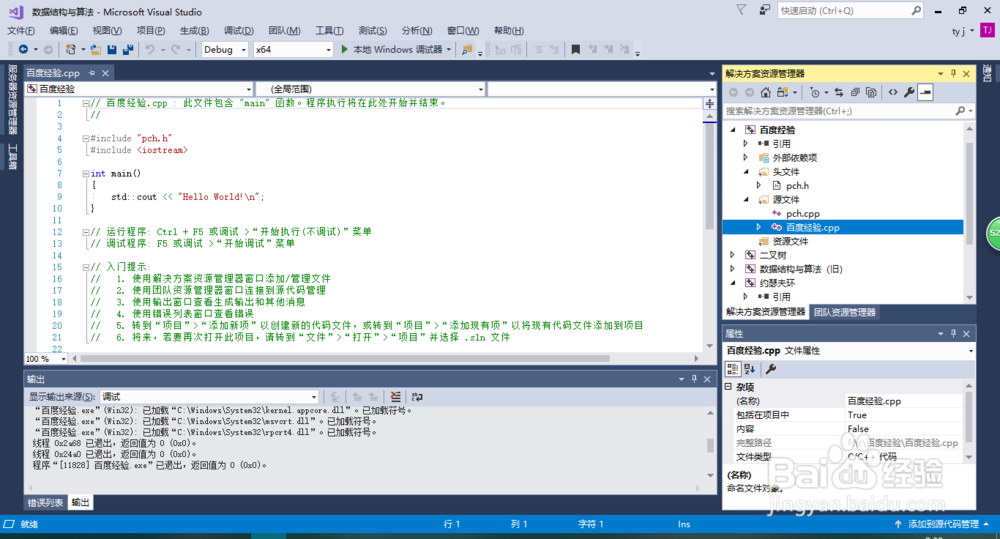Toggle Show All Files in Solution Explorer

point(871,92)
